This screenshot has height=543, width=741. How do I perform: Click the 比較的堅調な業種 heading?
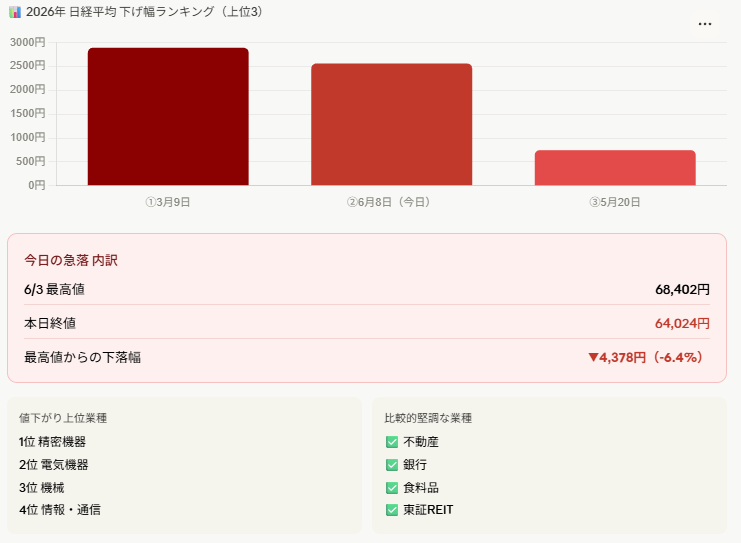[428, 418]
